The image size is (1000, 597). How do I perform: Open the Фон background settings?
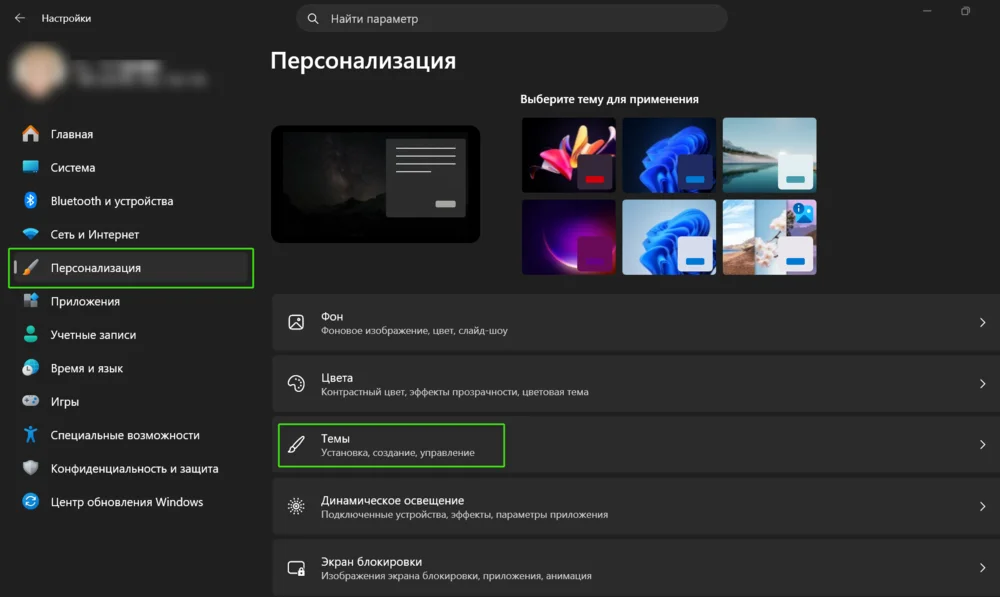point(636,323)
